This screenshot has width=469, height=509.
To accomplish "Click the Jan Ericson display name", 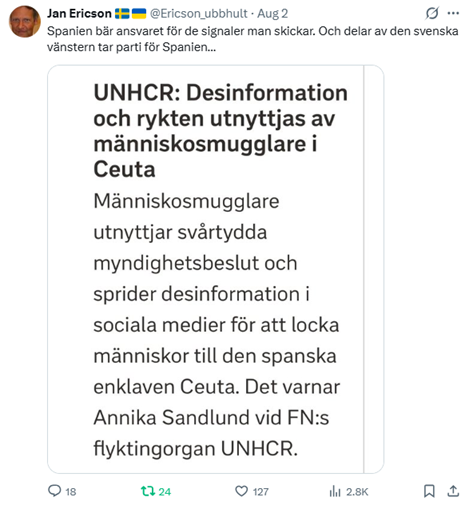I will (x=79, y=13).
